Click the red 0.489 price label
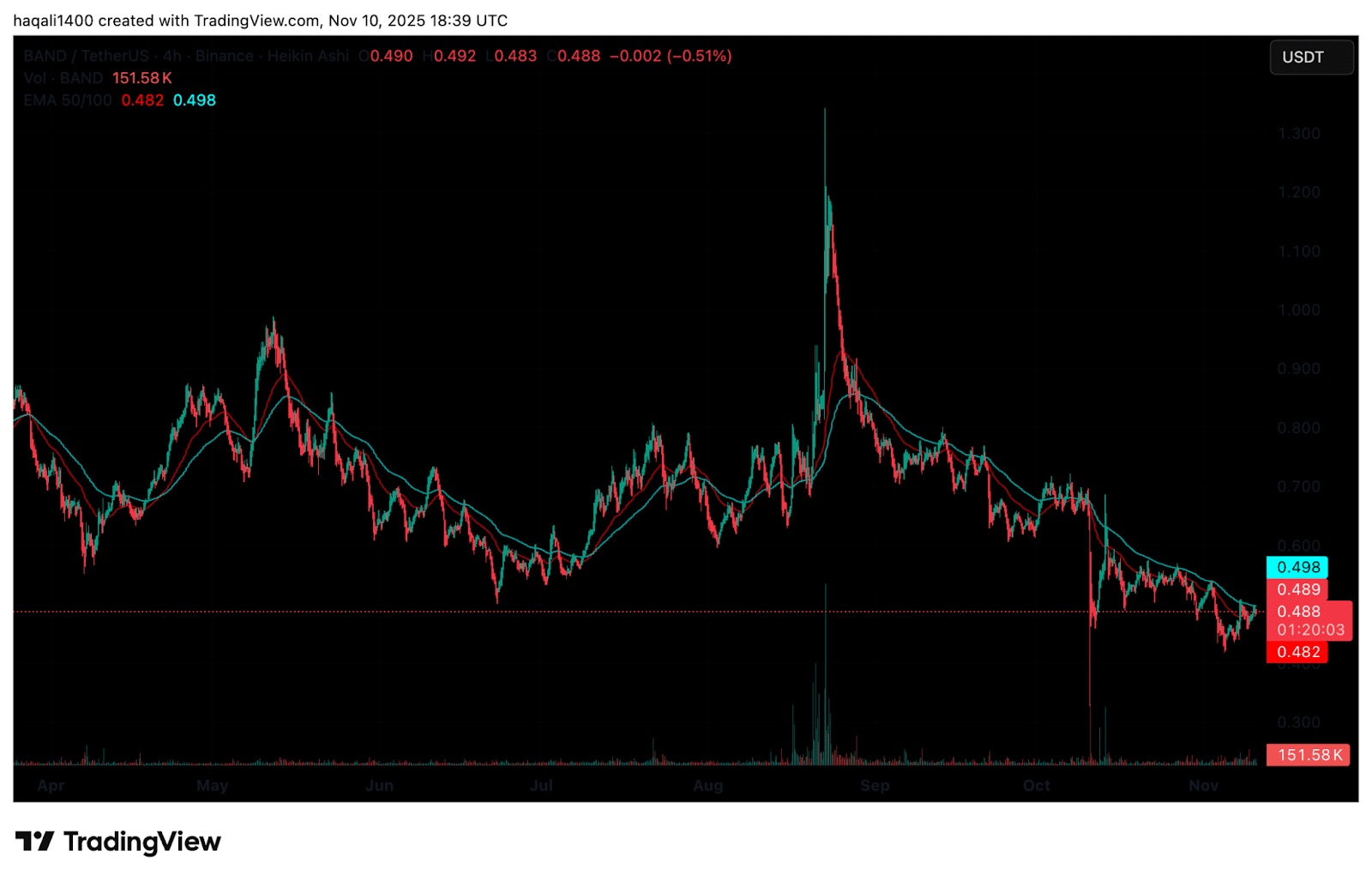This screenshot has height=881, width=1372. (1297, 589)
